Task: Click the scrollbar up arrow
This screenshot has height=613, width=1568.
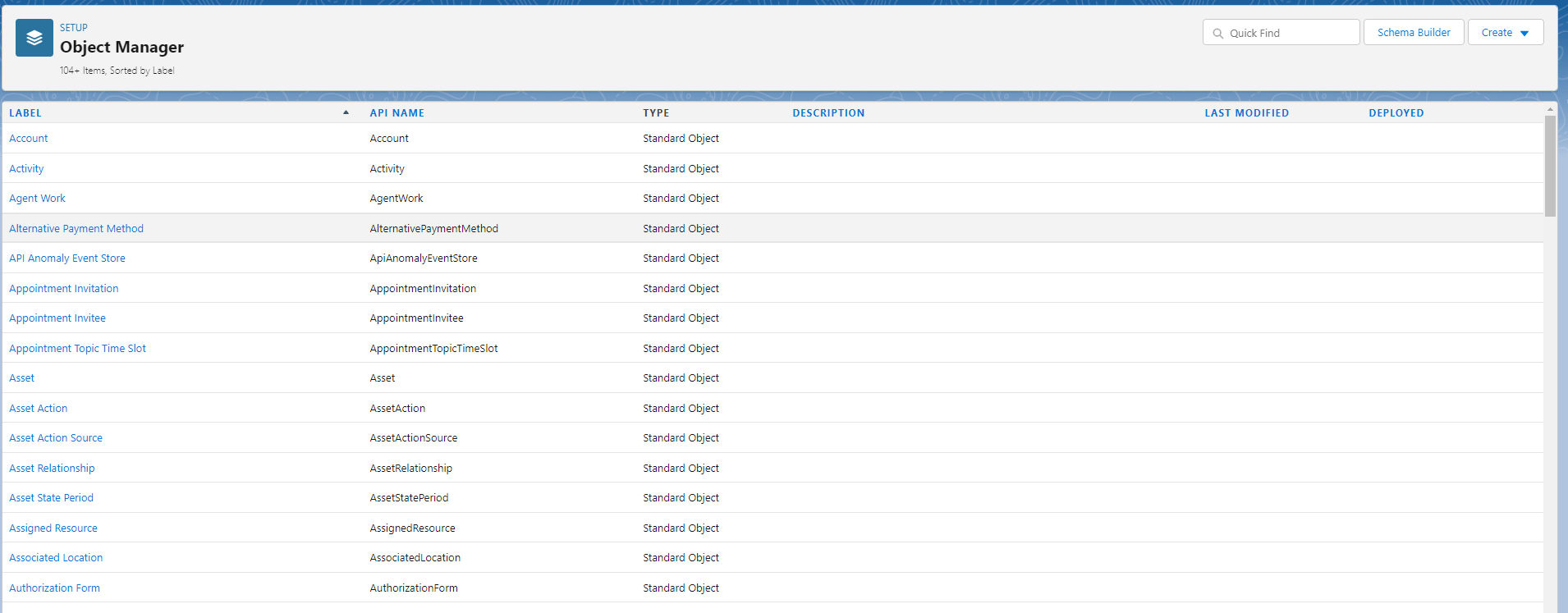Action: [1550, 108]
